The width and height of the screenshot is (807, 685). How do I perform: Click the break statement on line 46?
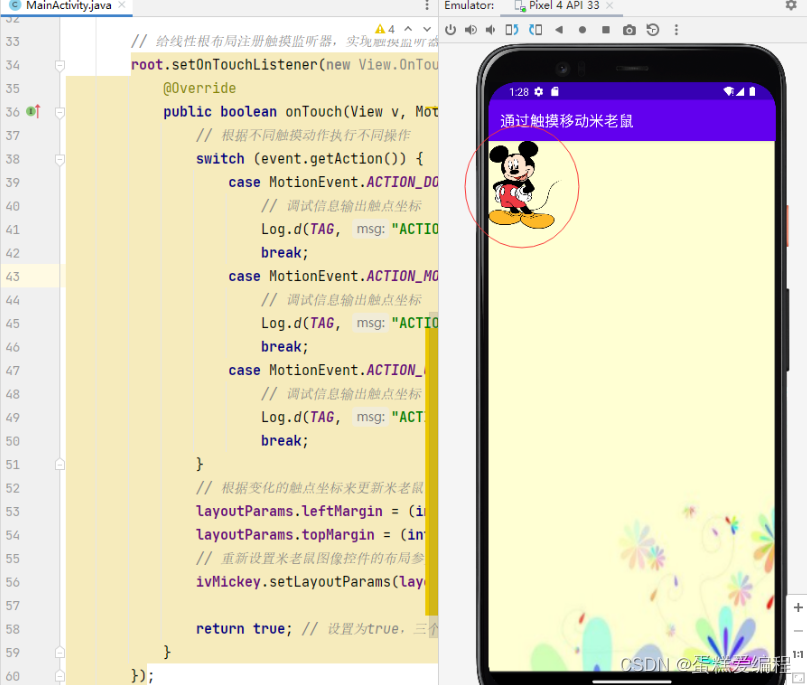coord(285,347)
